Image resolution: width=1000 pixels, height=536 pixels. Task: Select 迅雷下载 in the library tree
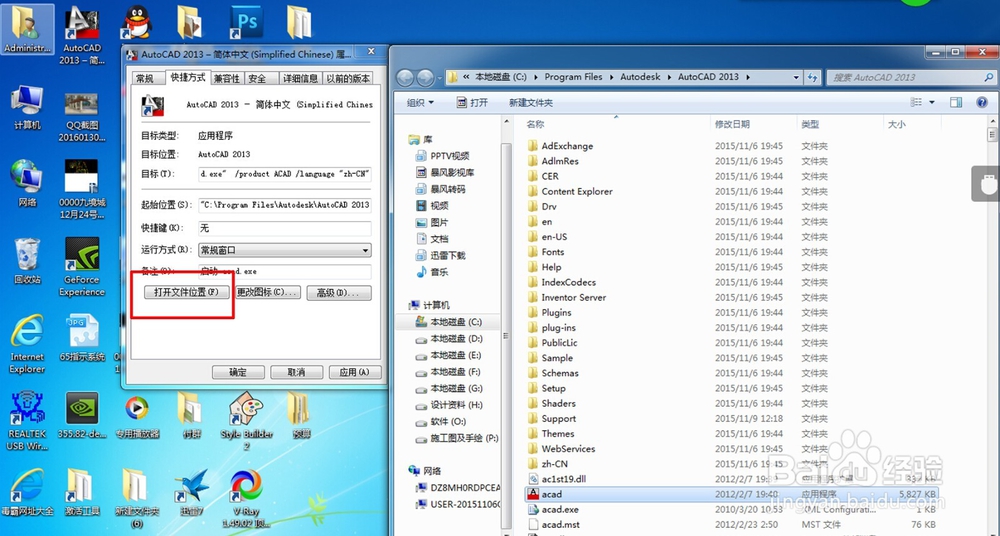(441, 255)
